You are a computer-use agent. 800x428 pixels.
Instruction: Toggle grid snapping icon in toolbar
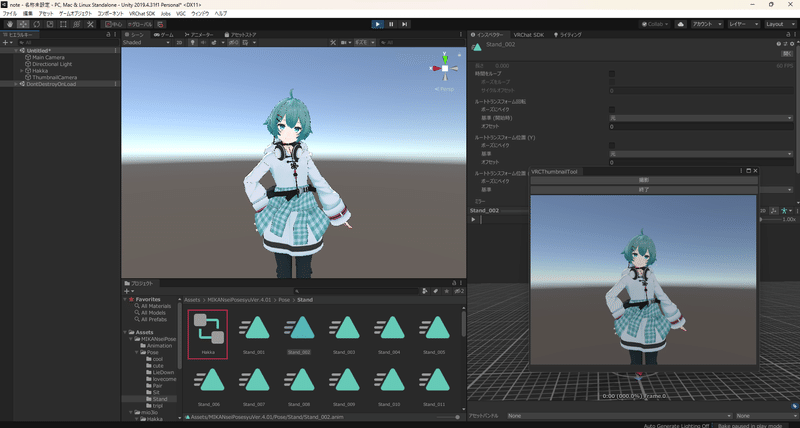click(x=160, y=24)
